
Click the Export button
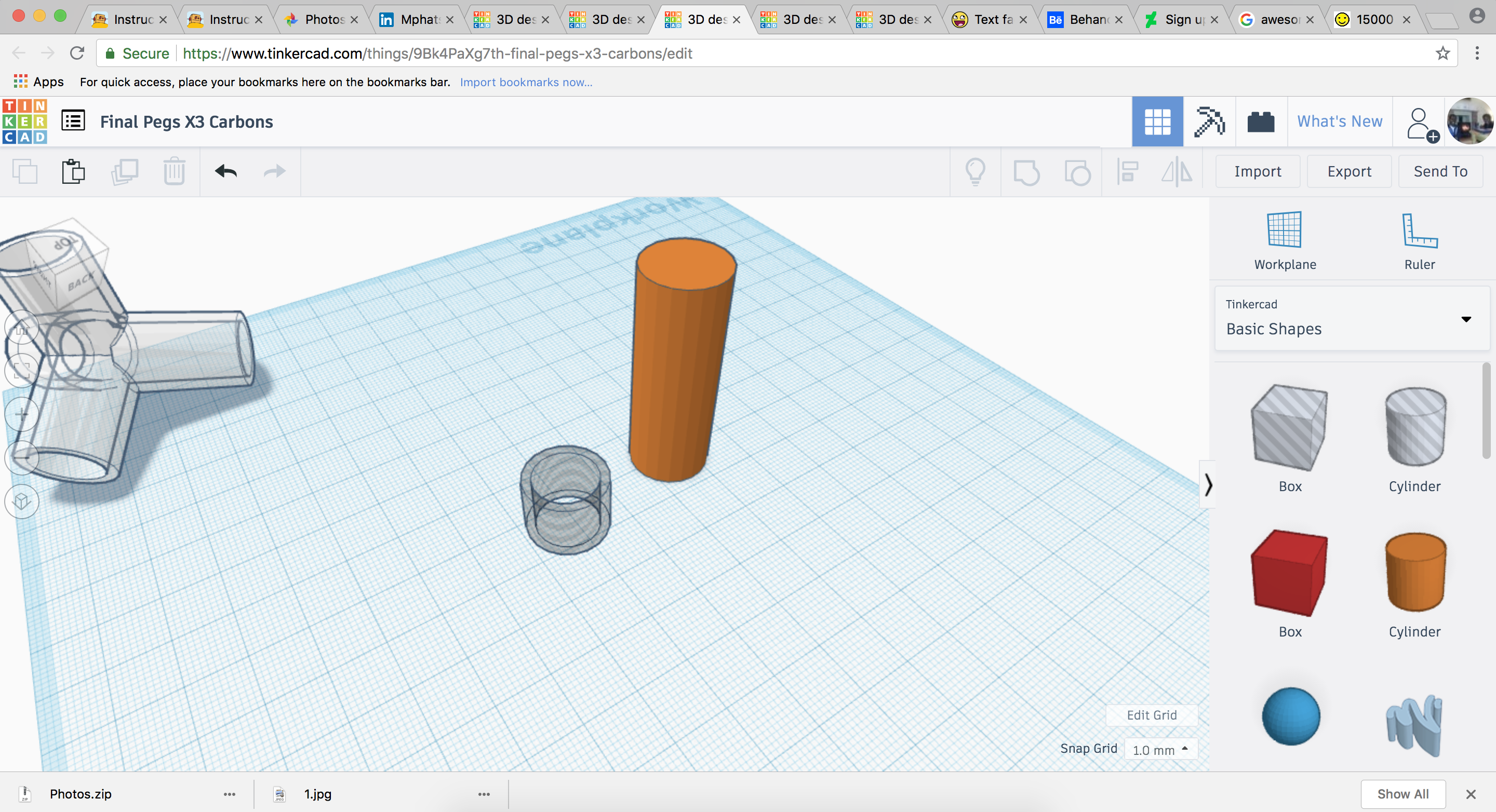[x=1348, y=171]
